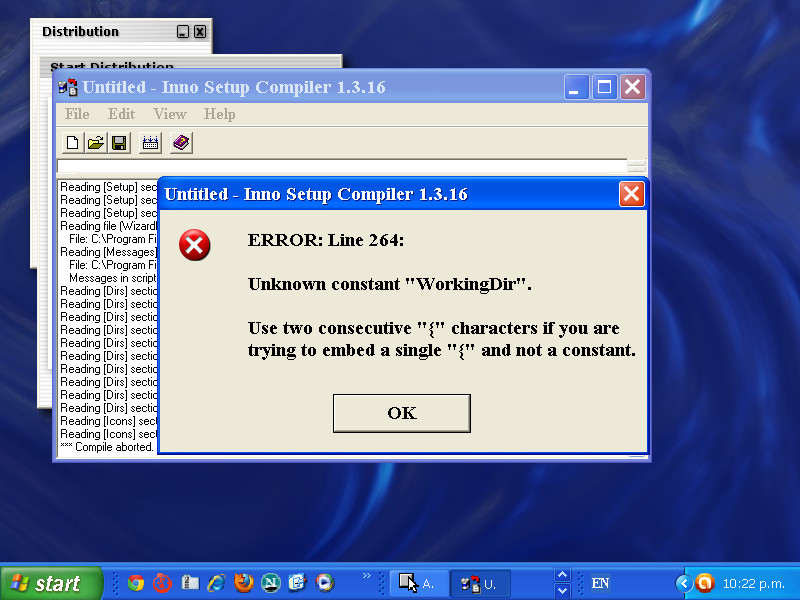800x600 pixels.
Task: Click the Inno Setup Compiler title bar icon
Action: pos(68,87)
